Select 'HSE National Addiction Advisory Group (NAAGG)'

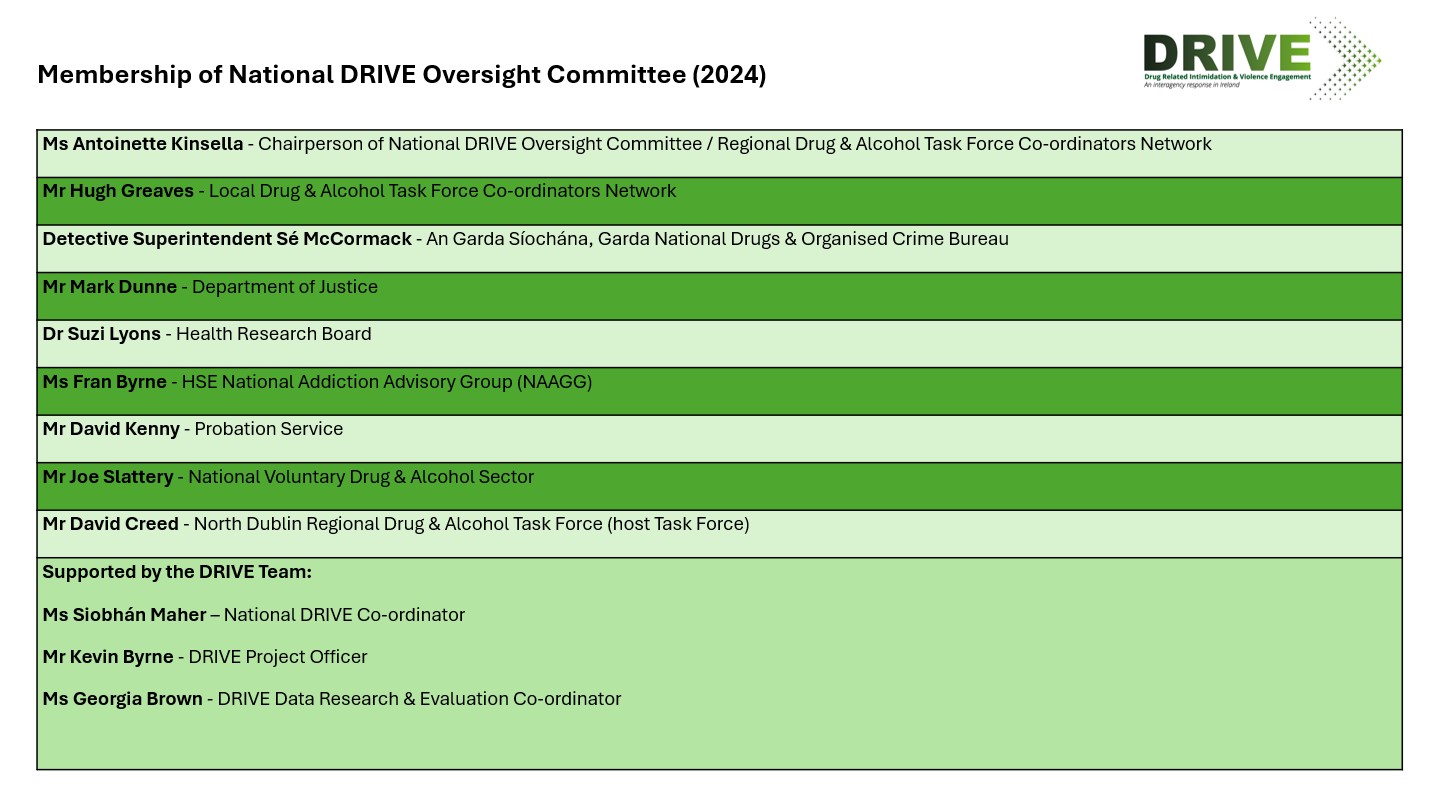tap(387, 382)
